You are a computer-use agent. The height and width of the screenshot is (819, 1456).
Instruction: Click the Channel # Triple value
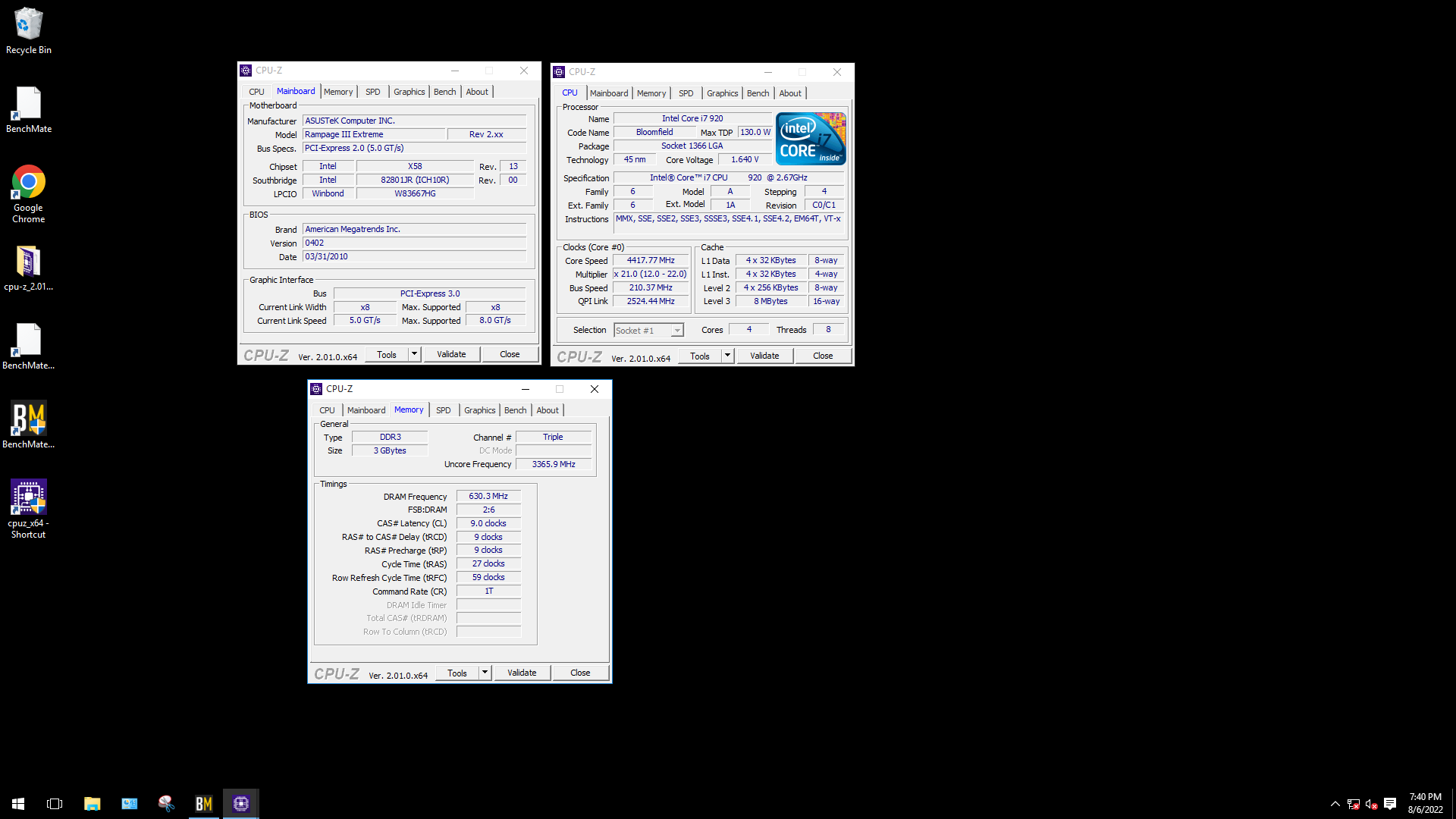[x=553, y=437]
